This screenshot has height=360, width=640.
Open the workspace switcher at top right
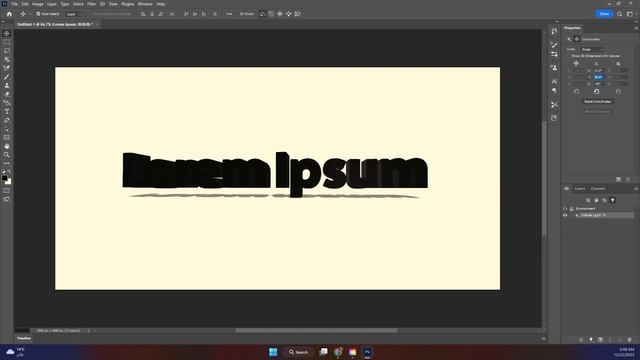[629, 14]
